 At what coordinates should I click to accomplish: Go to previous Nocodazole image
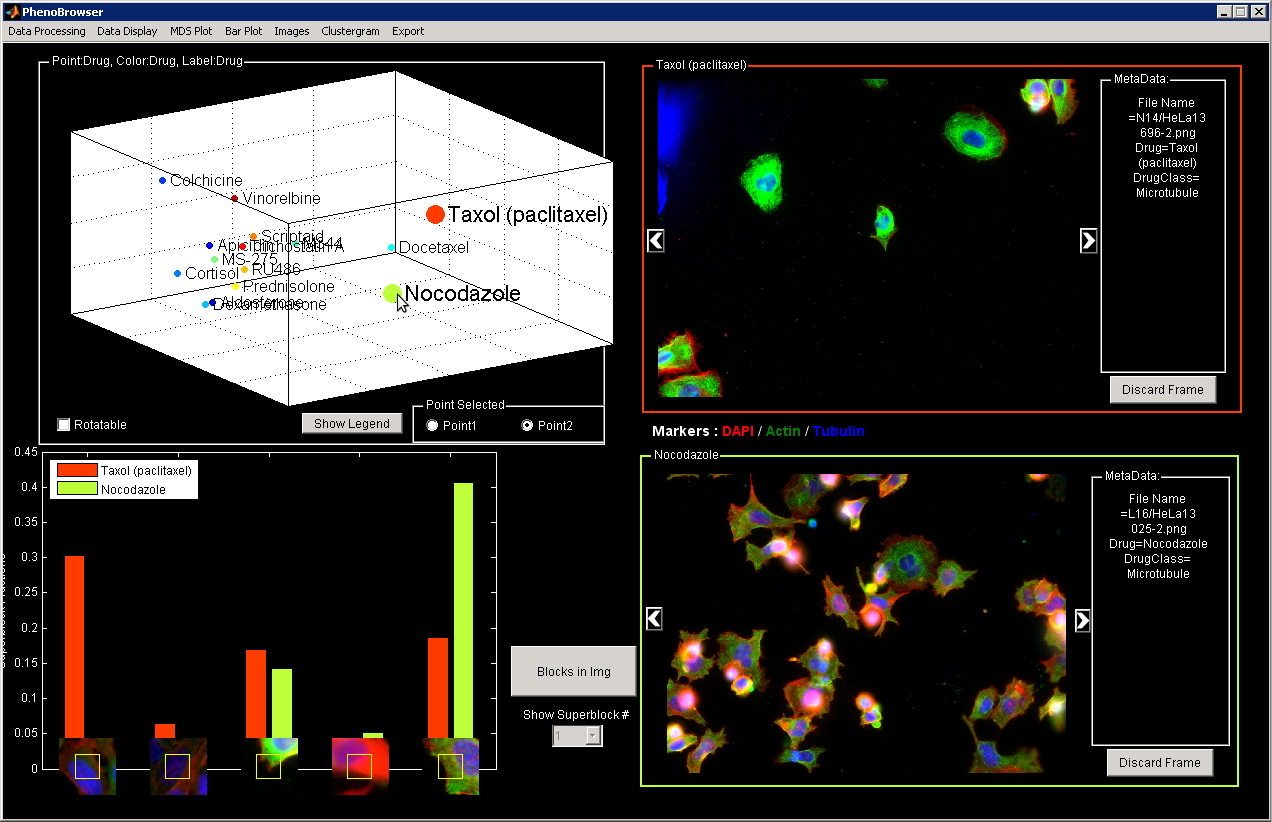(654, 619)
